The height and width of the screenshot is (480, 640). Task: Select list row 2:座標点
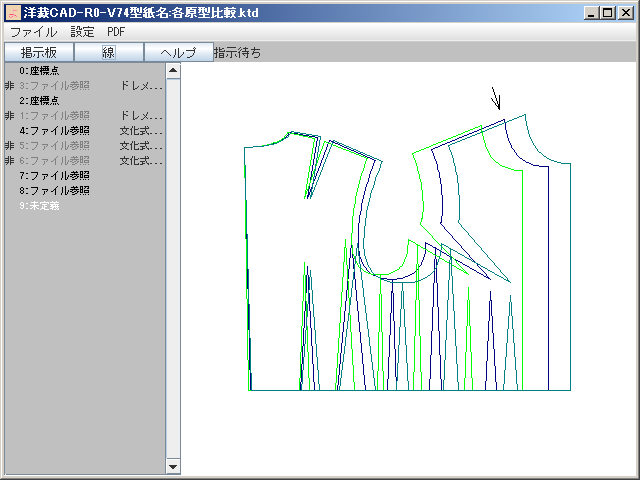[85, 100]
